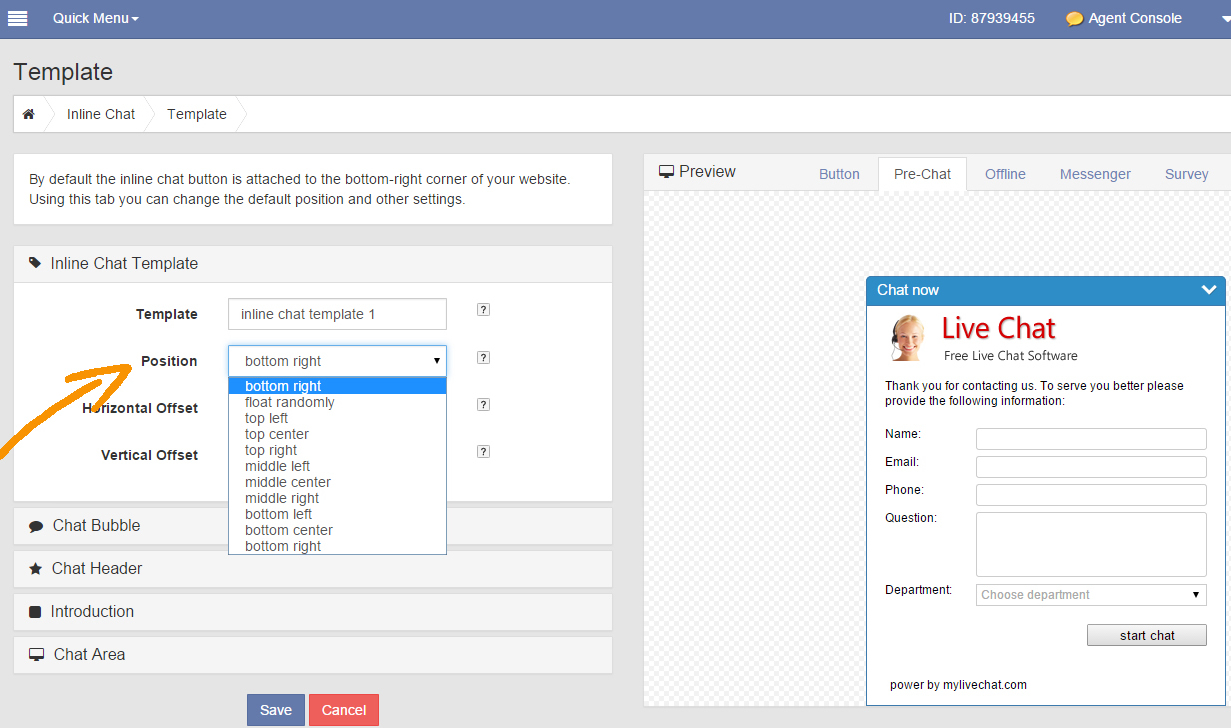Expand the Introduction section
Image resolution: width=1231 pixels, height=728 pixels.
[92, 612]
